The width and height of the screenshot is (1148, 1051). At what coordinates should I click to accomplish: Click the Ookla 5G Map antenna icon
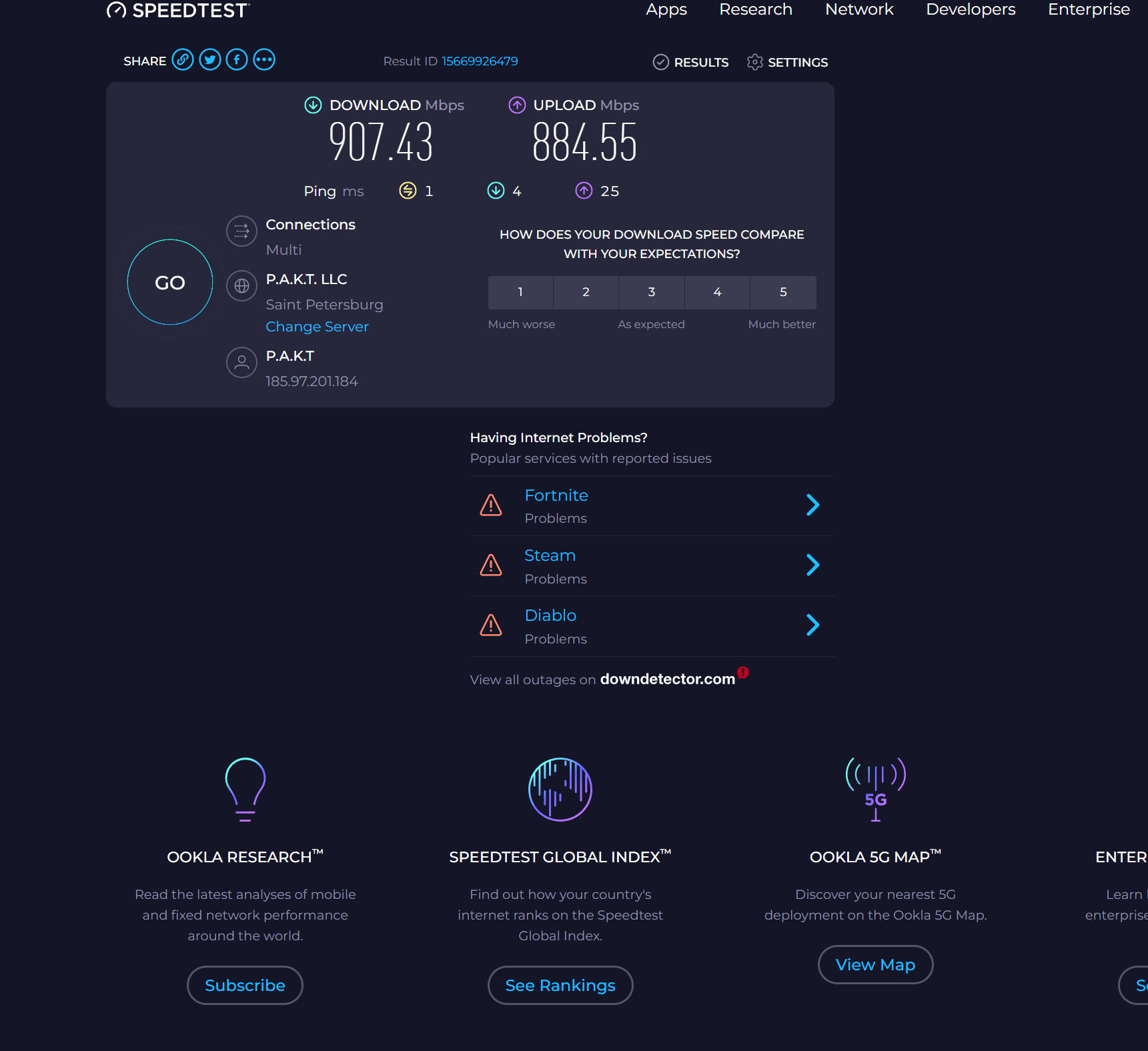click(876, 790)
